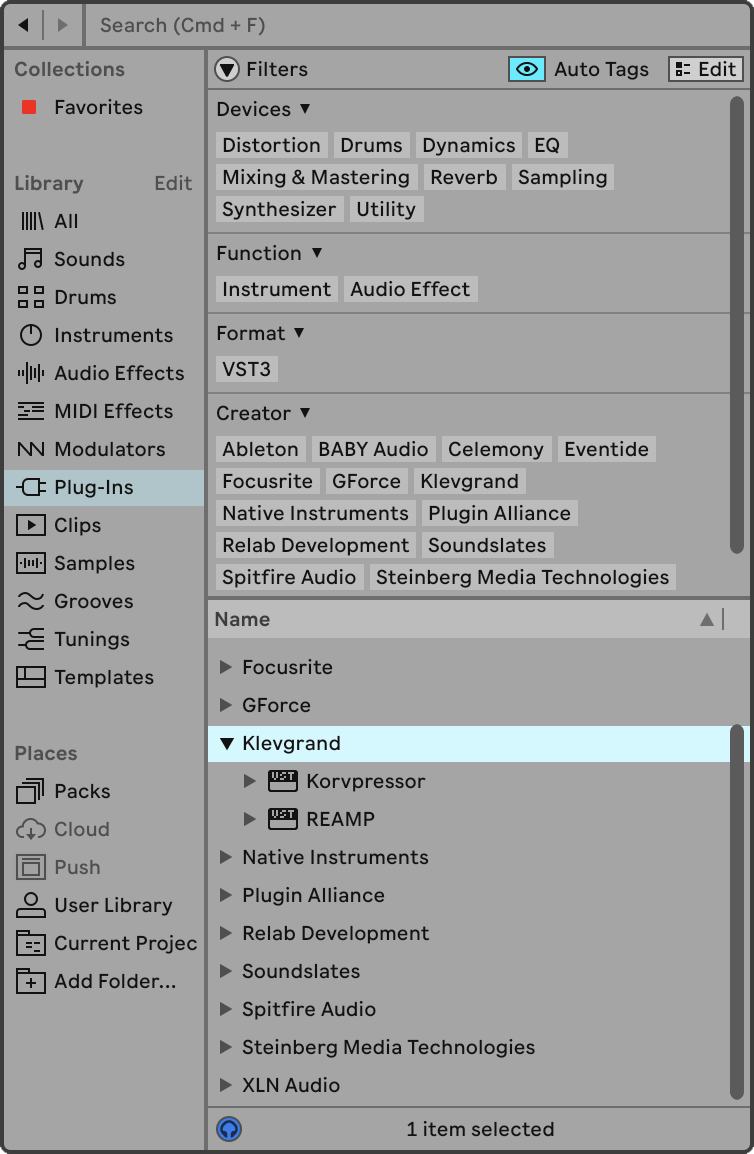
Task: Collapse the Klevgrand folder
Action: pyautogui.click(x=227, y=744)
